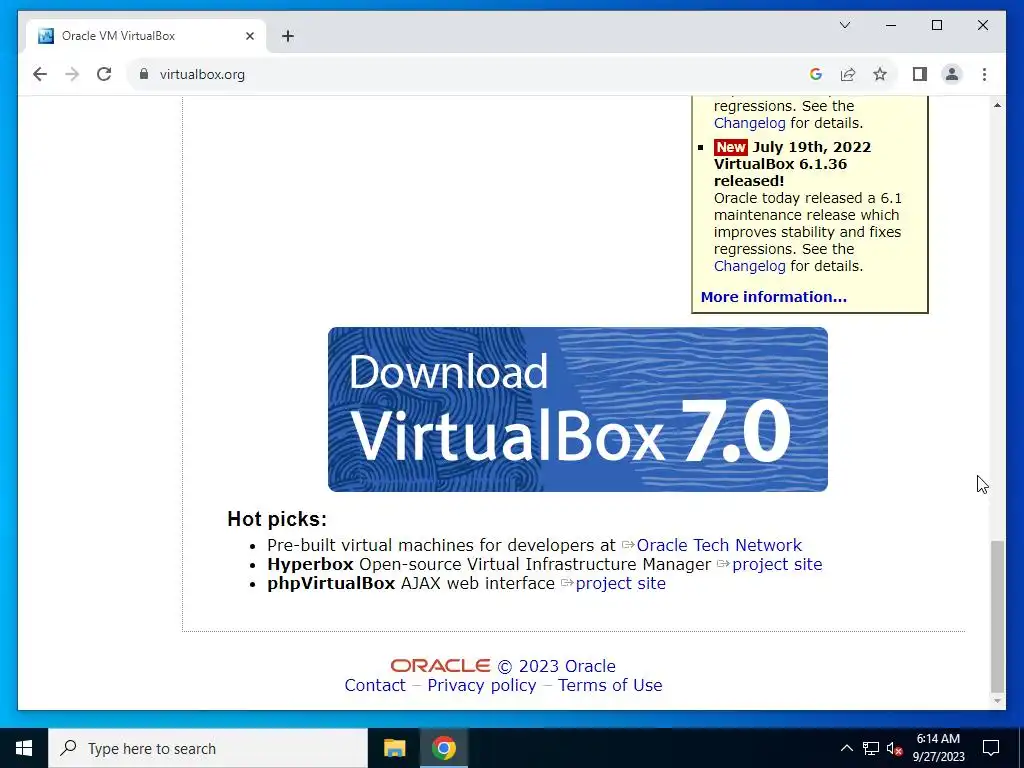Image resolution: width=1024 pixels, height=768 pixels.
Task: Open a new browser tab
Action: tap(288, 36)
